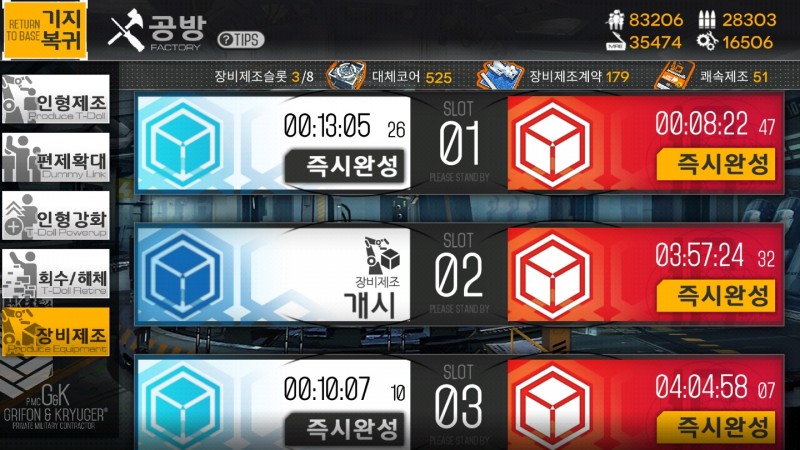Switch to T-Doll Powerup tab

(x=56, y=216)
